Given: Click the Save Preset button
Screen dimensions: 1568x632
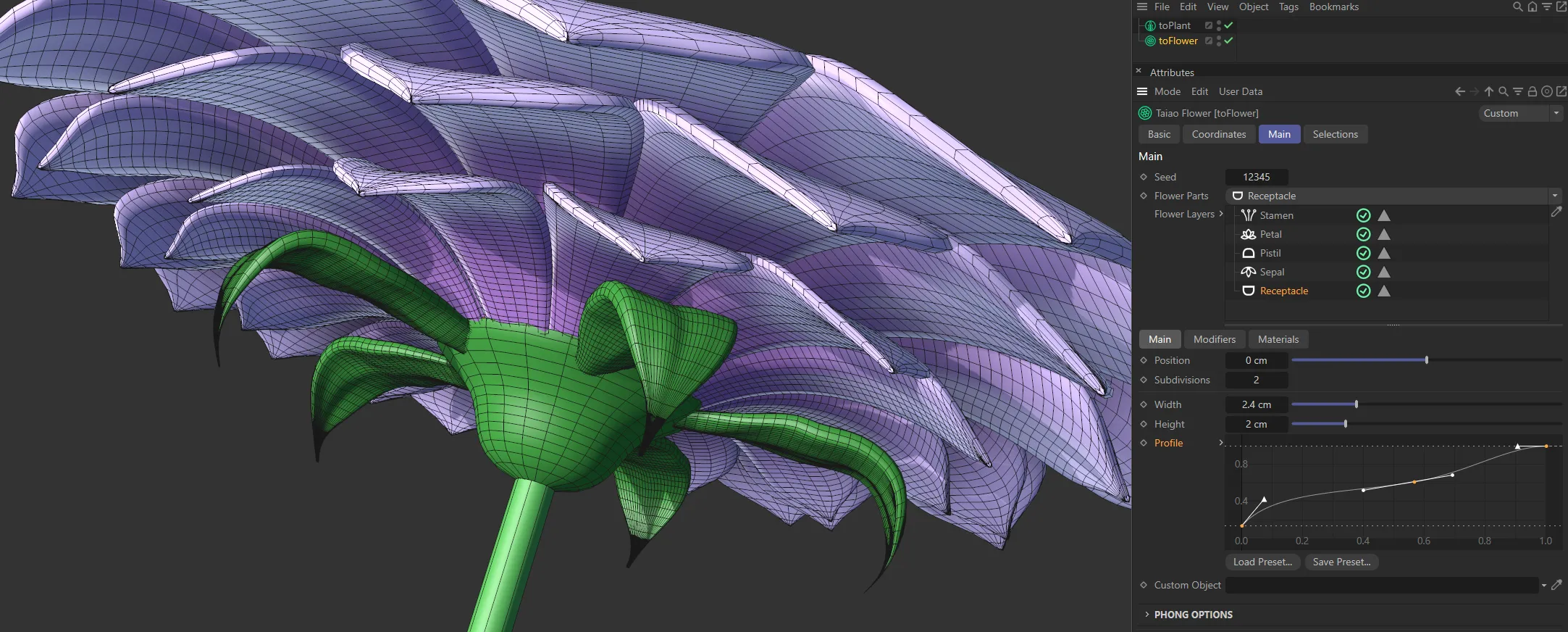Looking at the screenshot, I should click(1341, 562).
